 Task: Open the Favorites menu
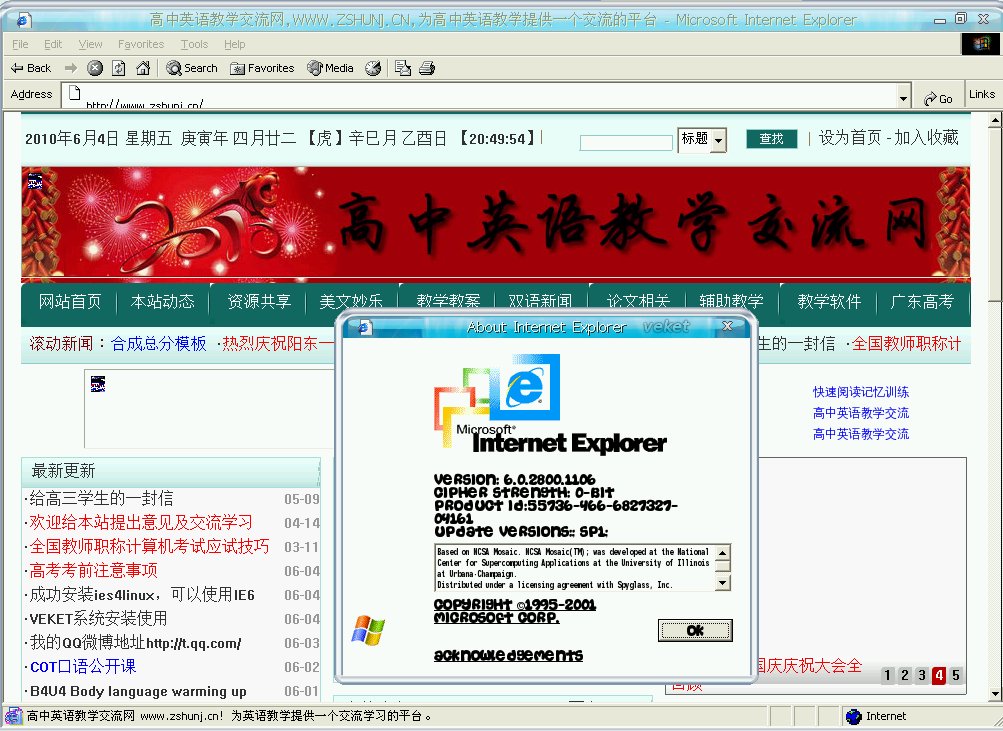click(x=141, y=44)
